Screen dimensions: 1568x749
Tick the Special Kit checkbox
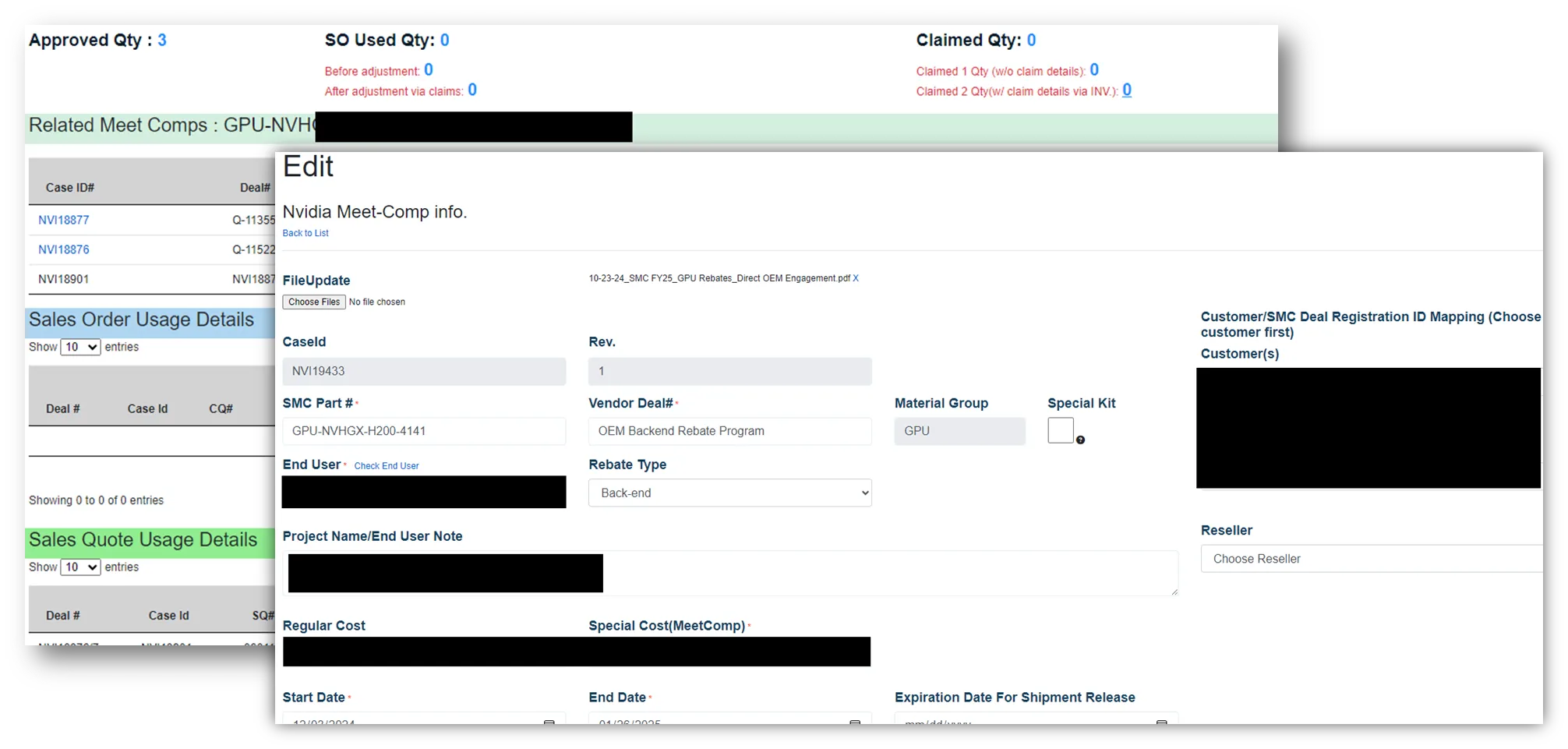pos(1060,430)
